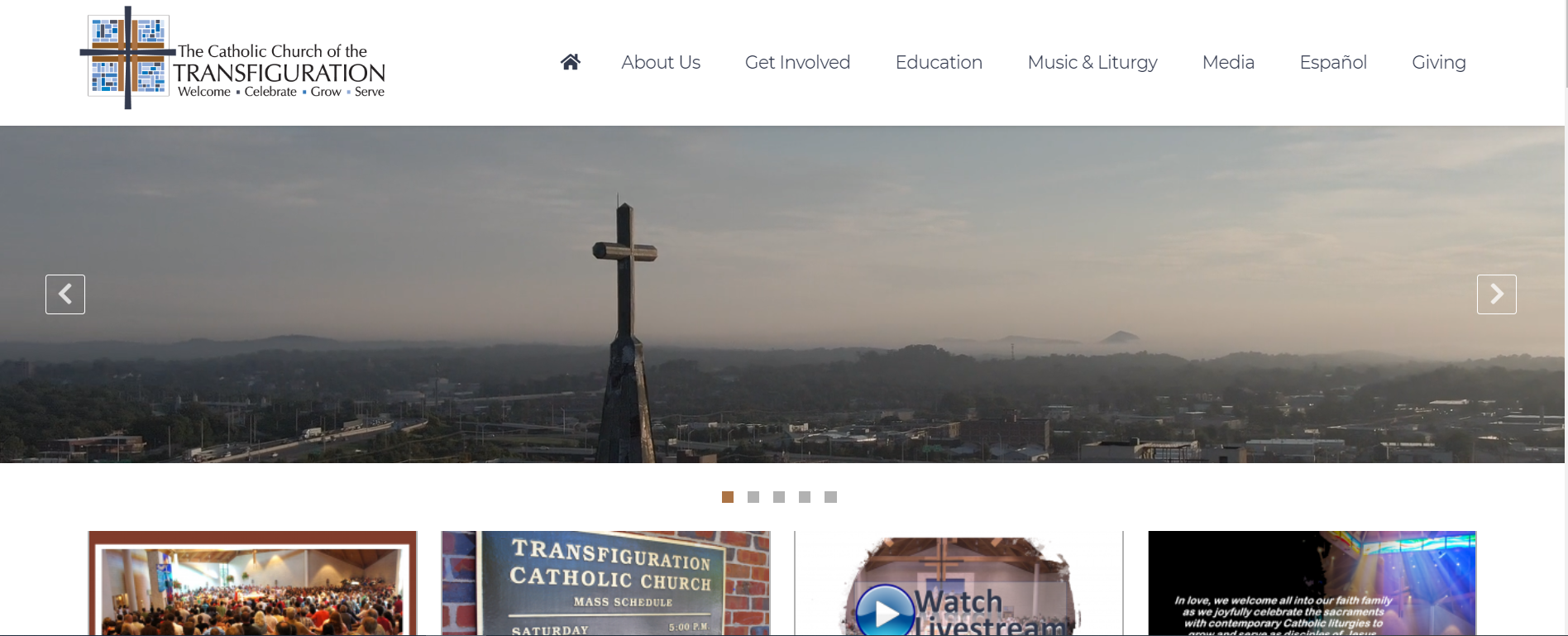Open the congregation photo thumbnail

point(253,583)
